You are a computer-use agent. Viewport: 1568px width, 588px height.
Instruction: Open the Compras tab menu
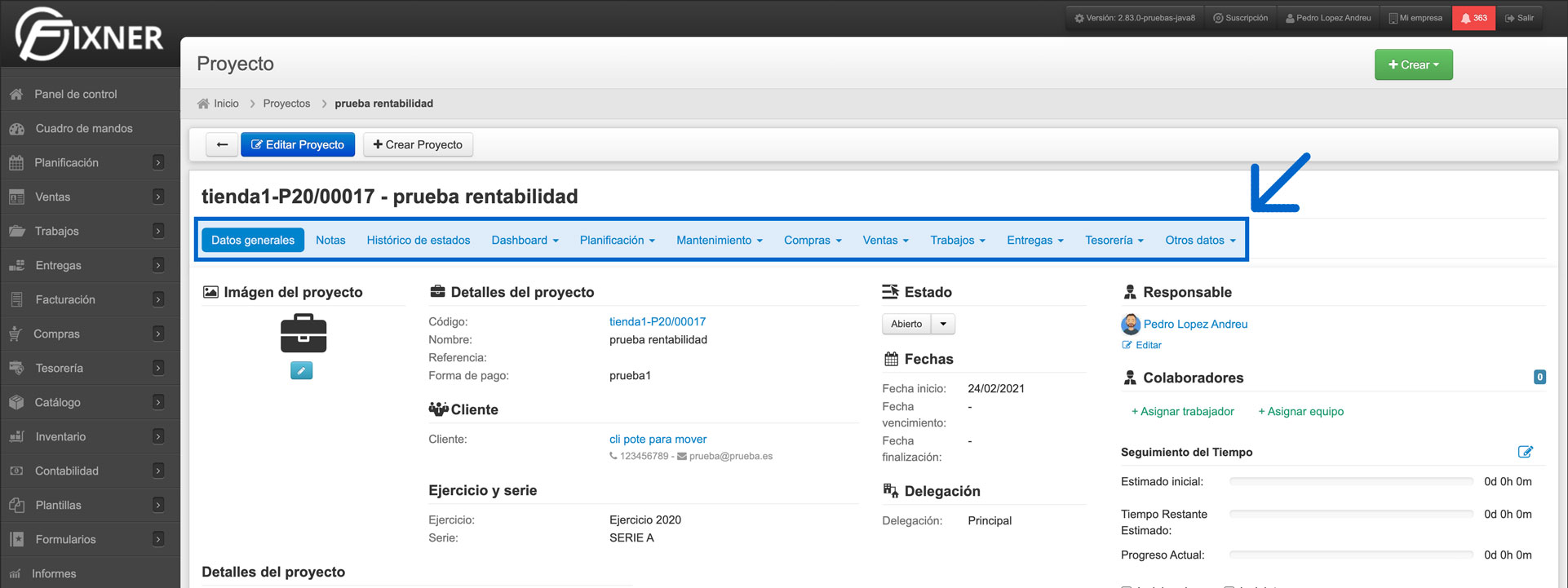[x=813, y=241]
